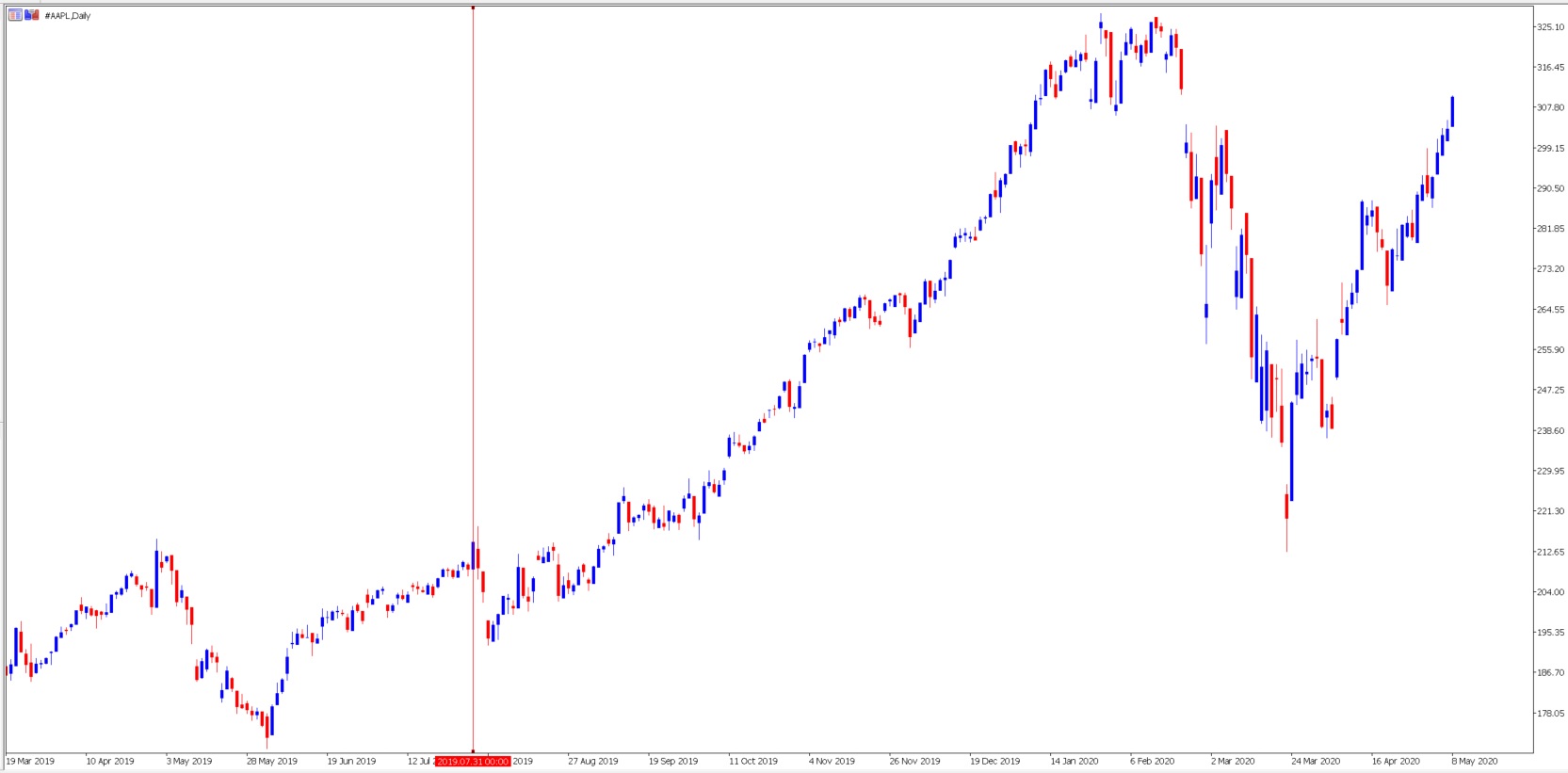
Task: Click the 14 Jan 2020 time label
Action: (1075, 761)
